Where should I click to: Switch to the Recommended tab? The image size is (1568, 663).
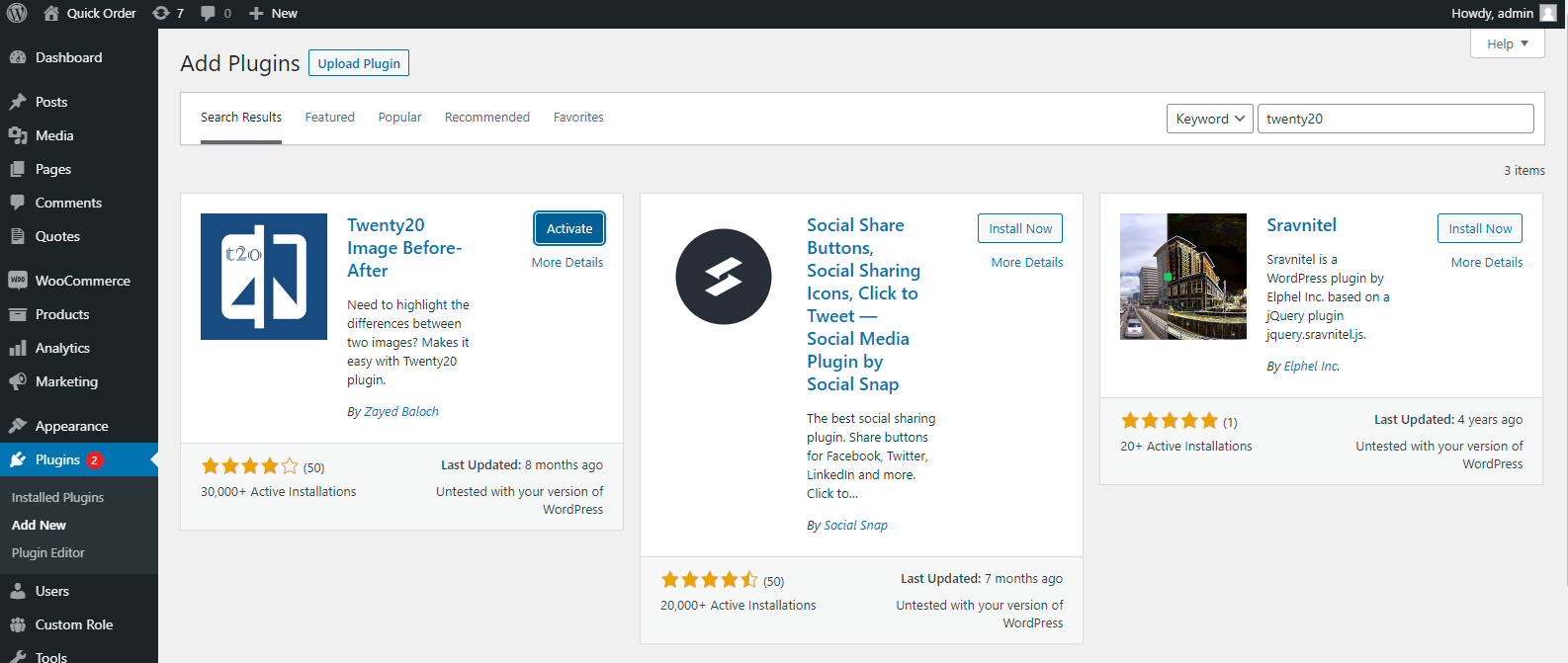tap(487, 118)
